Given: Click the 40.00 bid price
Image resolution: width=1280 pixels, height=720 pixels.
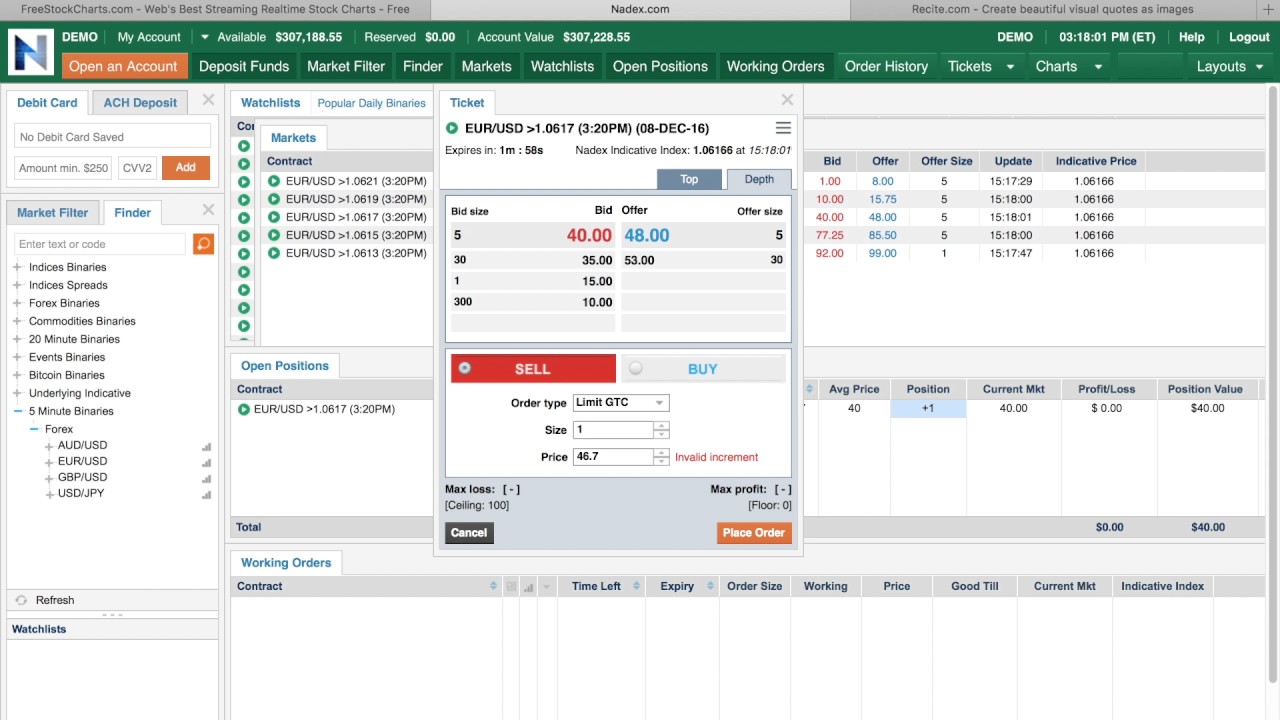Looking at the screenshot, I should (x=589, y=235).
